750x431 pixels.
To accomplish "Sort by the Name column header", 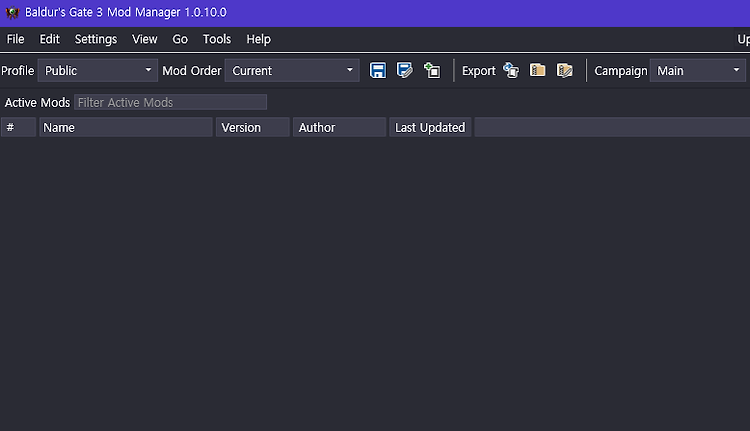I will click(x=126, y=127).
